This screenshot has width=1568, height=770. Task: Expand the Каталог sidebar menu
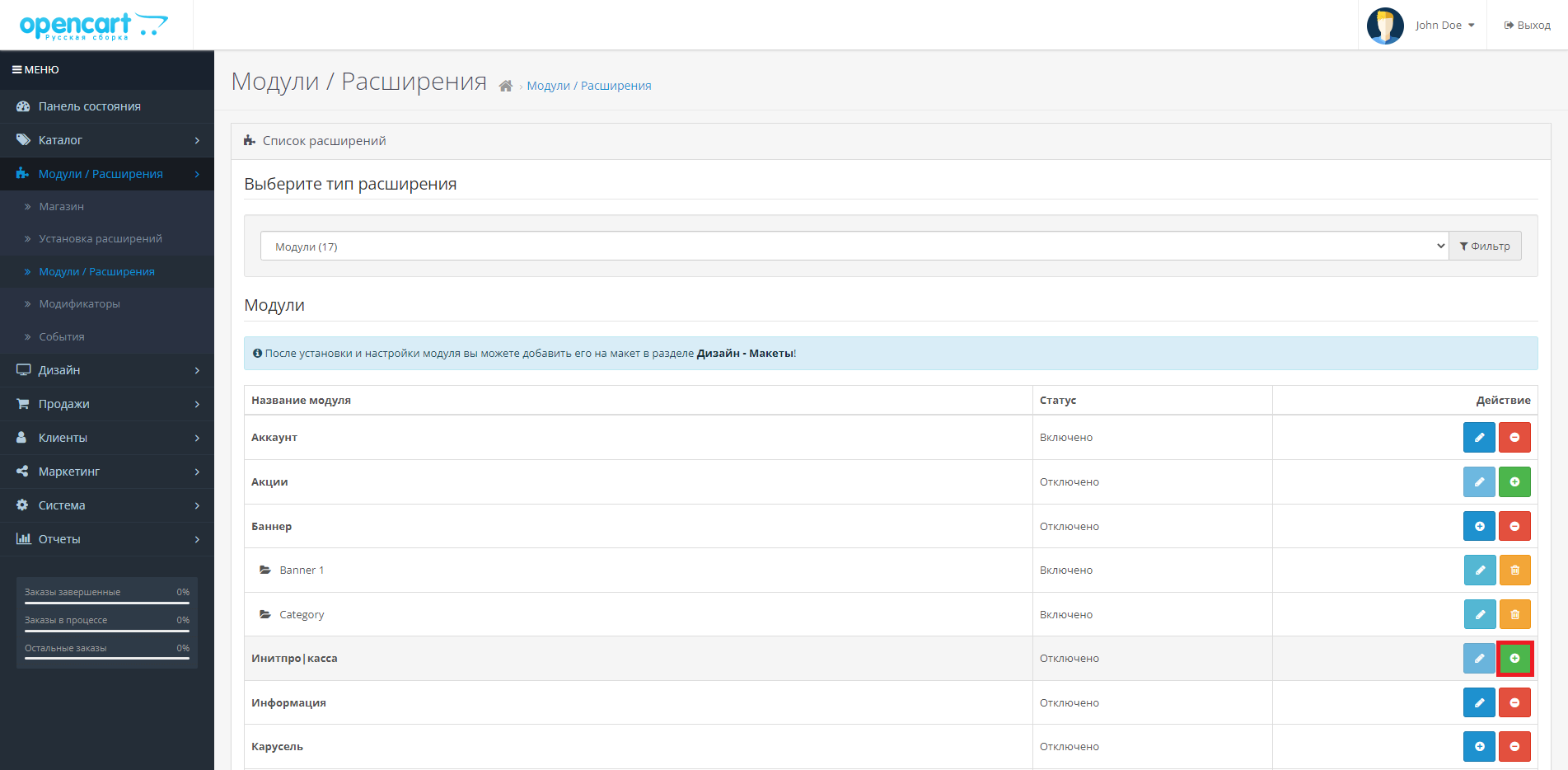(107, 140)
